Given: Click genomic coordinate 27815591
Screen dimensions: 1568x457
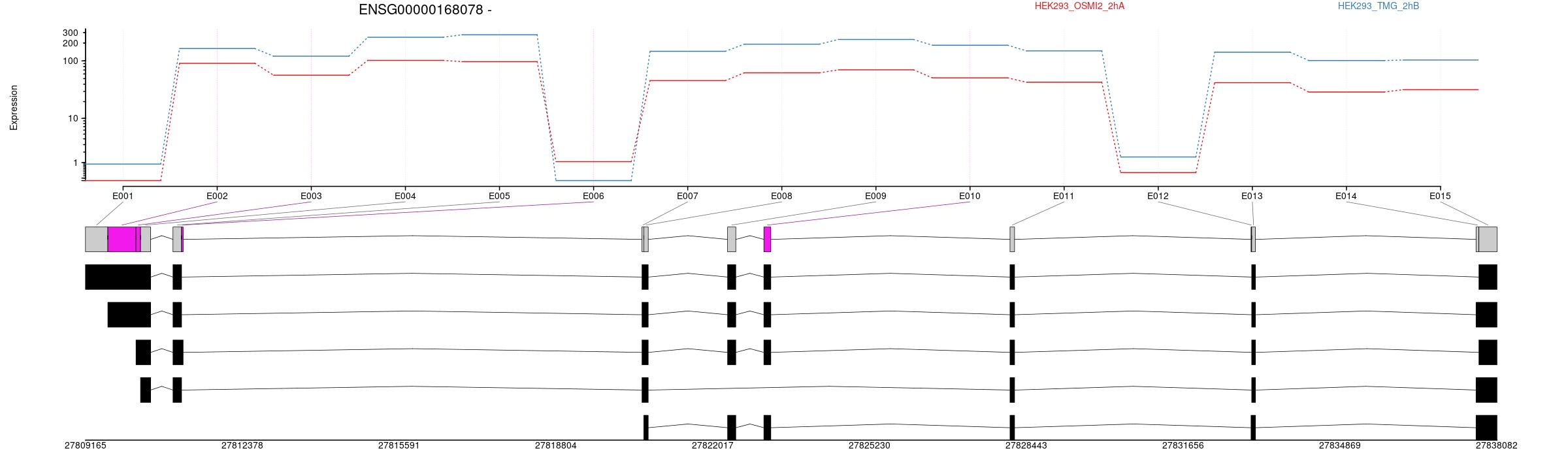Looking at the screenshot, I should pyautogui.click(x=399, y=446).
